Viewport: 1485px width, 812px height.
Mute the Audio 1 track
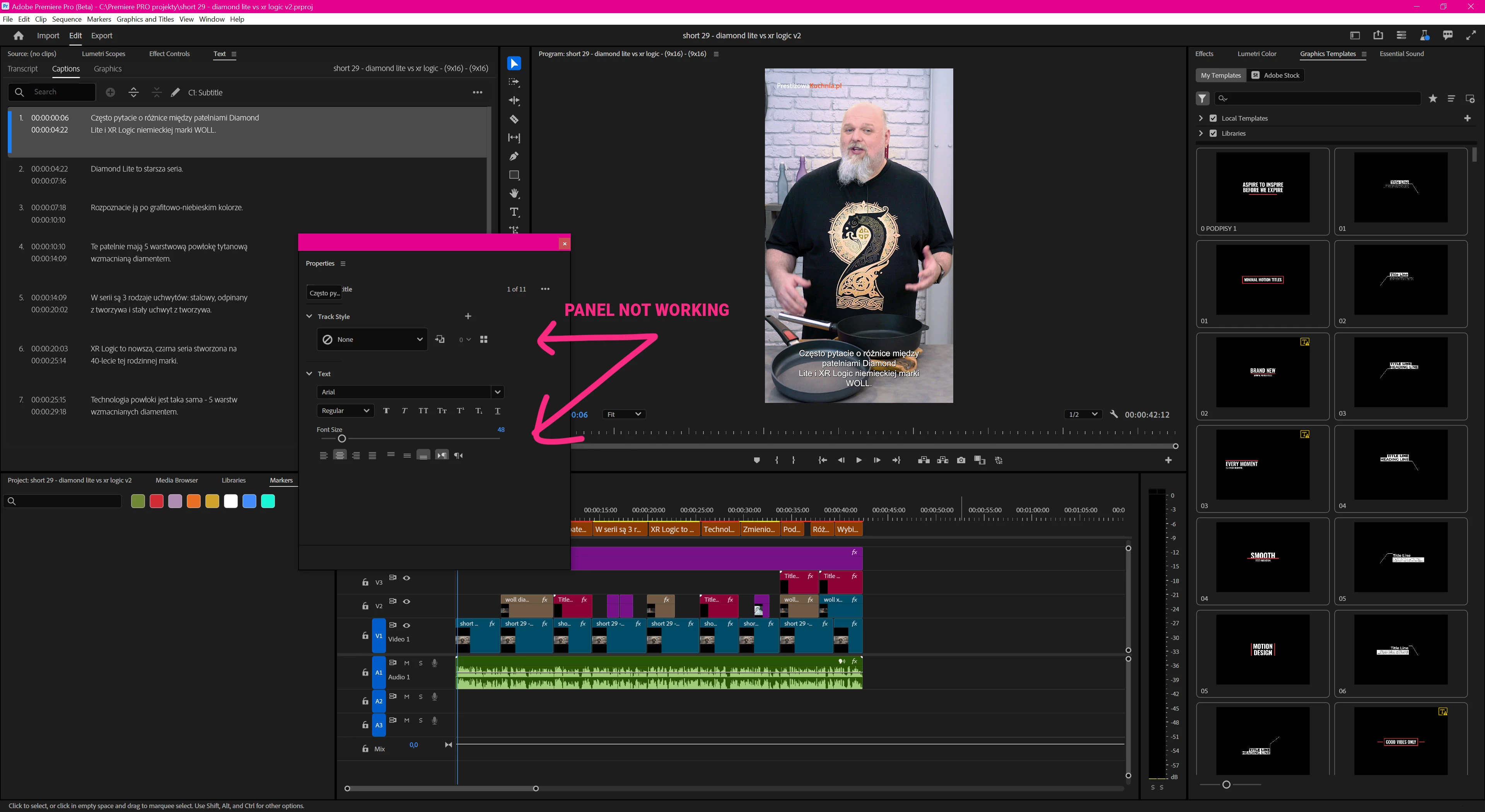406,663
